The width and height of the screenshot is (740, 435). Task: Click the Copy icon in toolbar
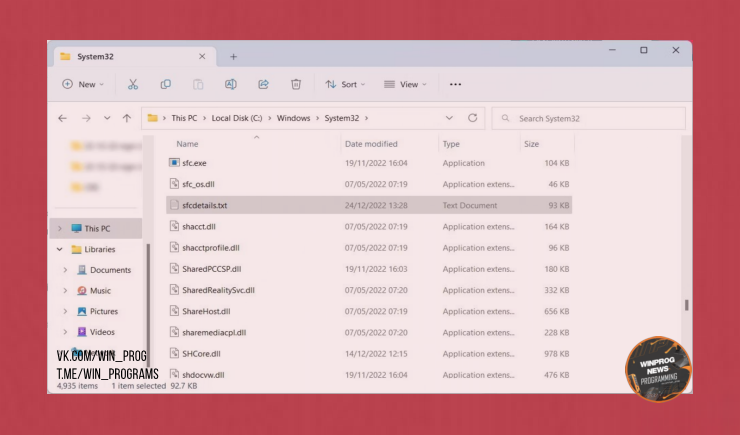(165, 84)
